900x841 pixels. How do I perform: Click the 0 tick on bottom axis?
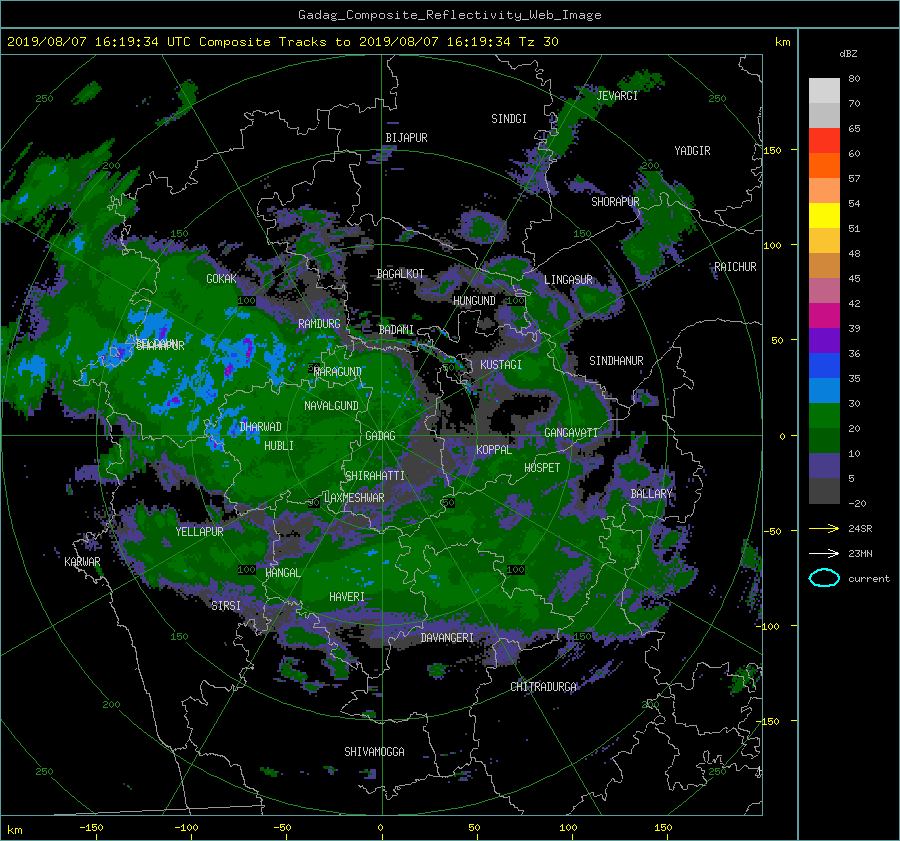coord(381,827)
